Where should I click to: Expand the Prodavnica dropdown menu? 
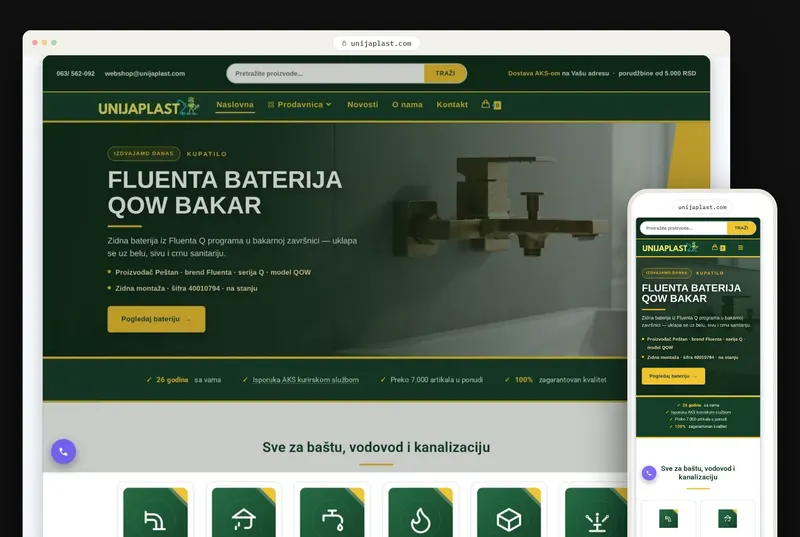[299, 105]
